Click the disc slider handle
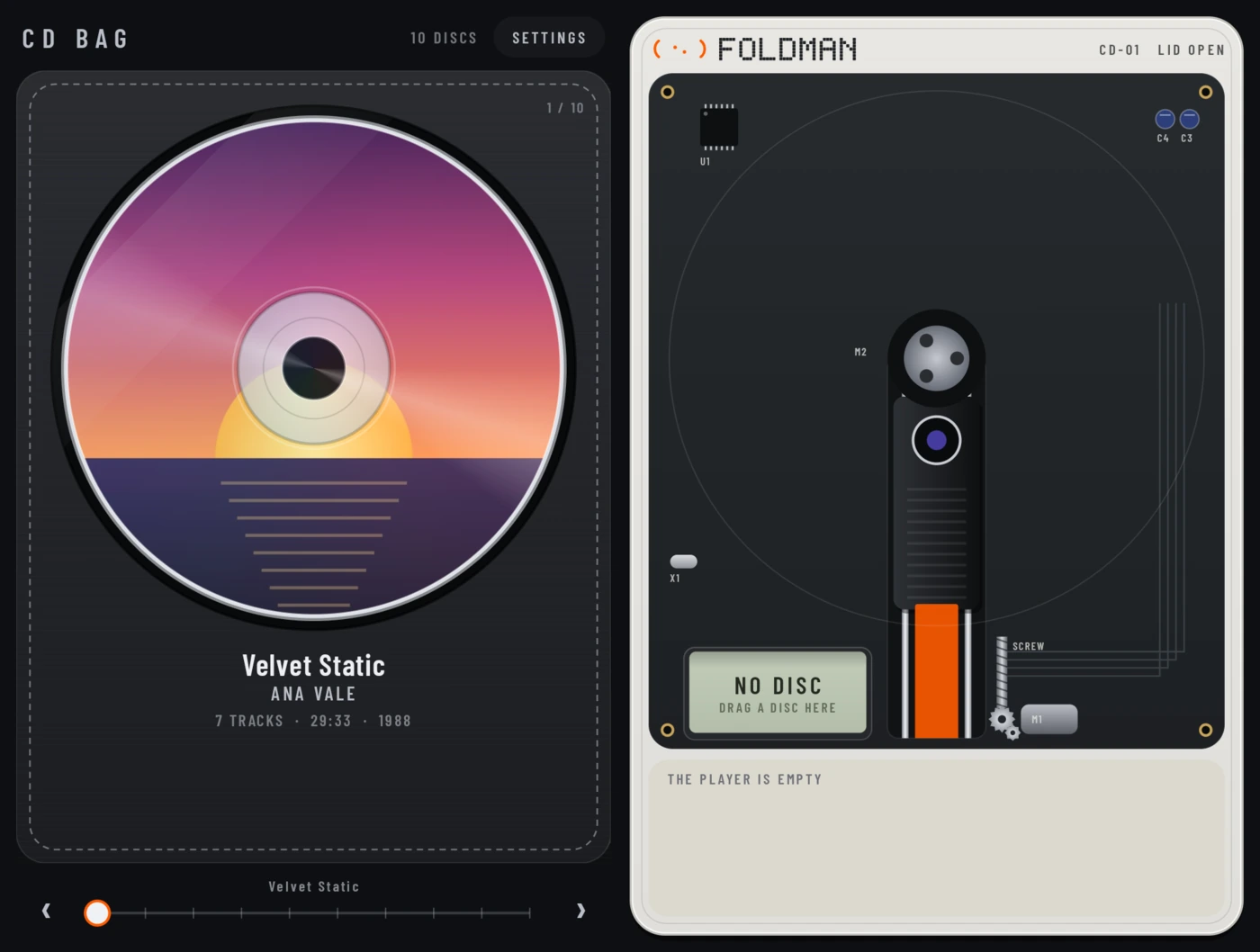This screenshot has width=1260, height=952. click(x=97, y=912)
